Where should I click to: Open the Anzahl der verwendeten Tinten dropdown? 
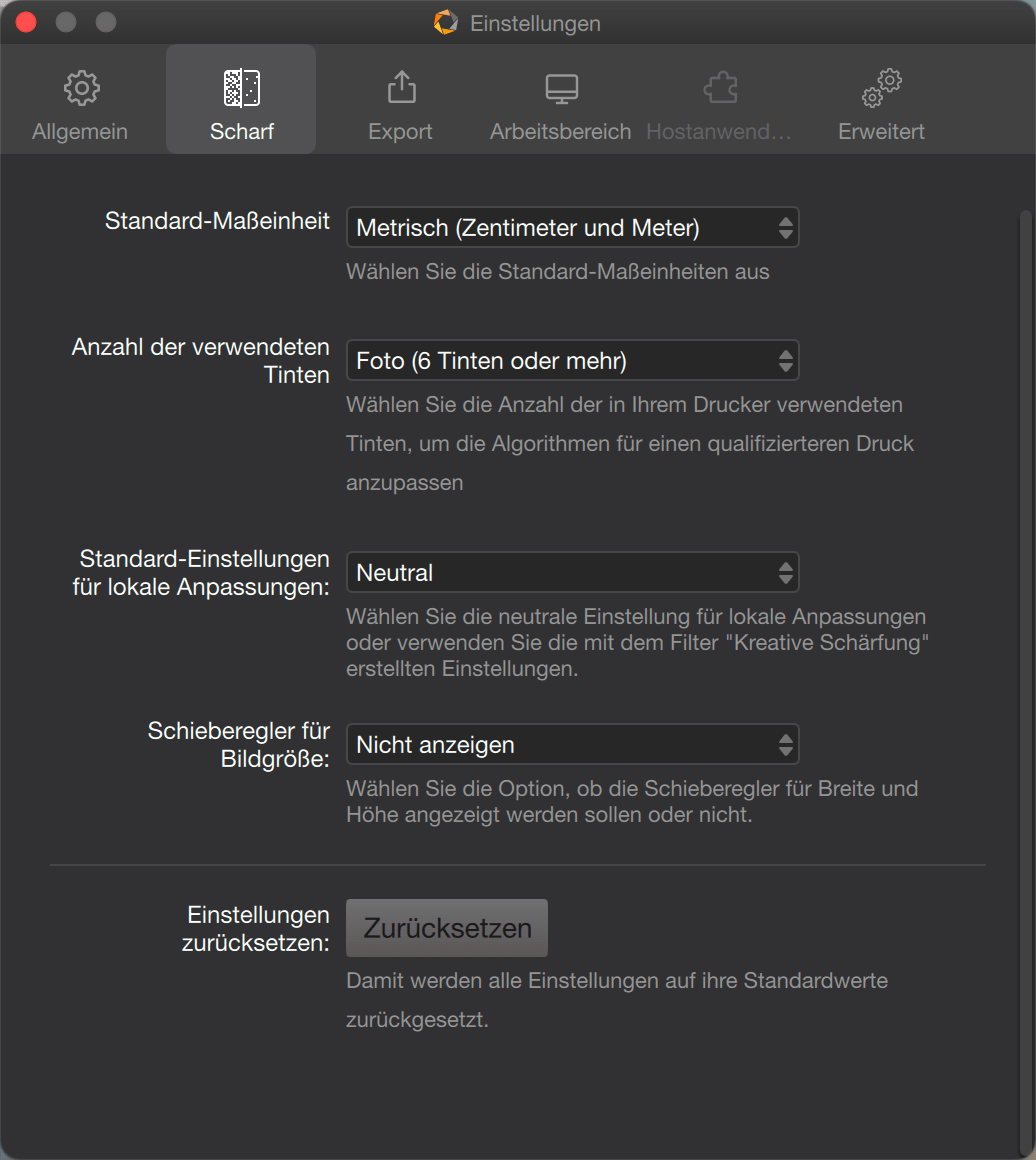point(573,360)
